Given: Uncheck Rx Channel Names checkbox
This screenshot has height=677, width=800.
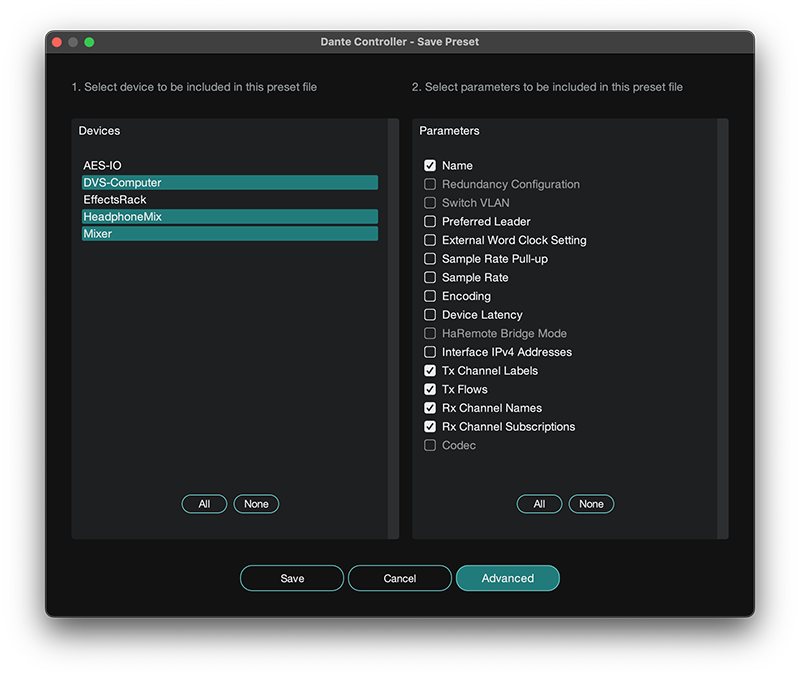Looking at the screenshot, I should click(x=430, y=408).
